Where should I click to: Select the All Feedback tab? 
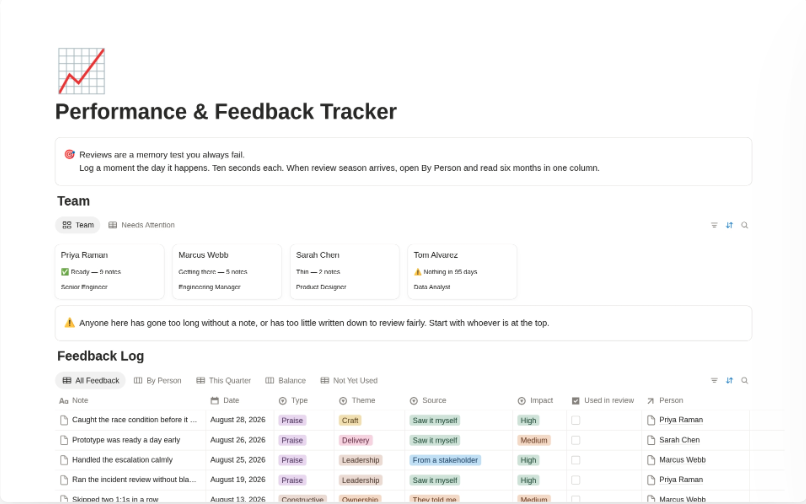tap(90, 381)
